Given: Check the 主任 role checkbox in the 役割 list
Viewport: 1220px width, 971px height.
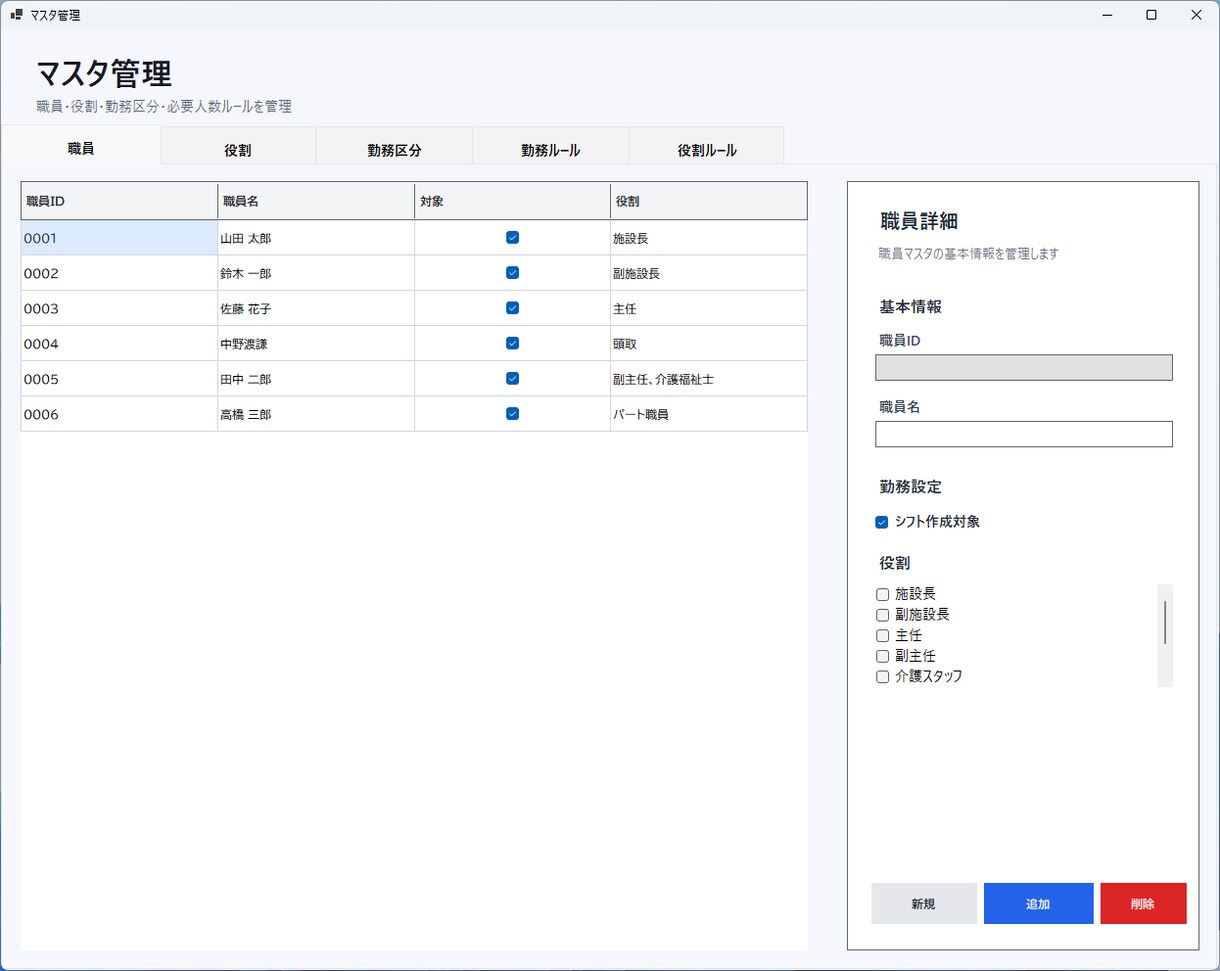Looking at the screenshot, I should (x=882, y=635).
